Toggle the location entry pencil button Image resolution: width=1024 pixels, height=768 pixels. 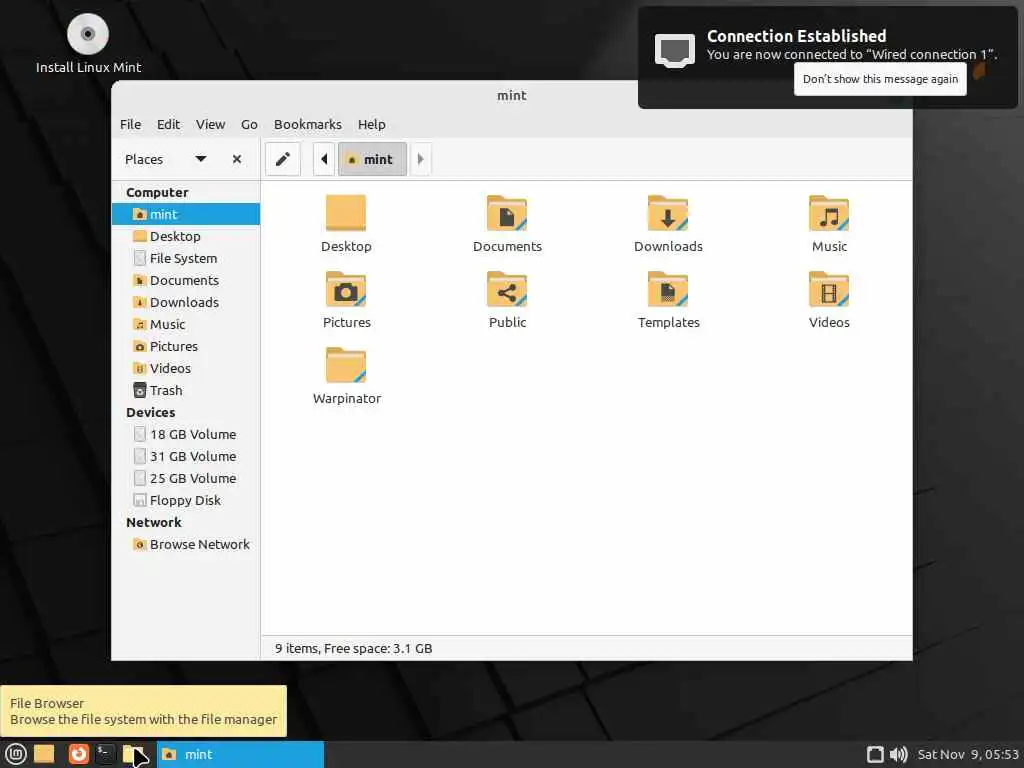click(283, 159)
